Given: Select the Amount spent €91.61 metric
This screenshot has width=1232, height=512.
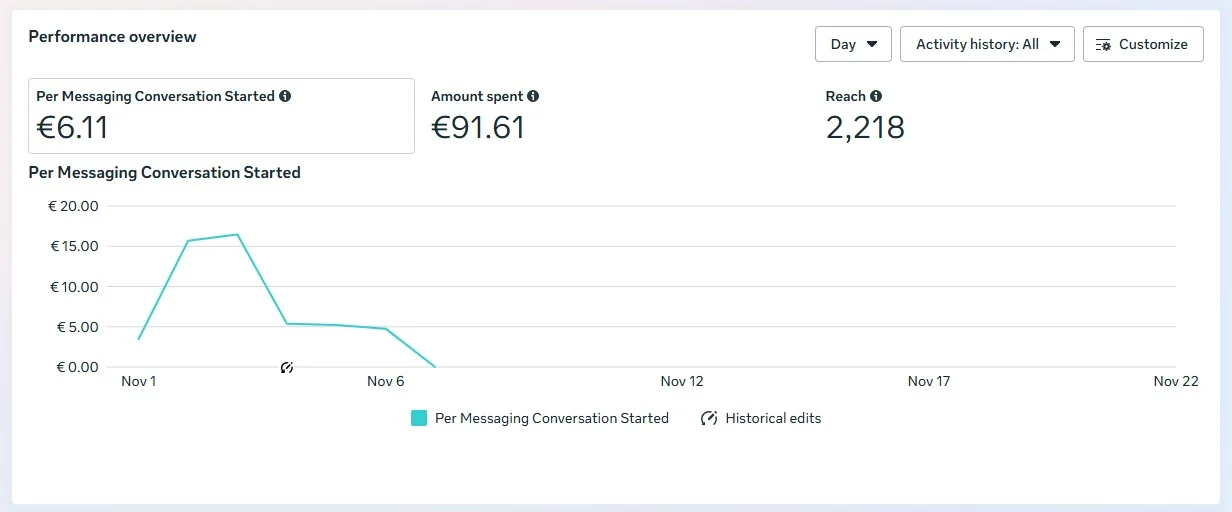Looking at the screenshot, I should [478, 127].
